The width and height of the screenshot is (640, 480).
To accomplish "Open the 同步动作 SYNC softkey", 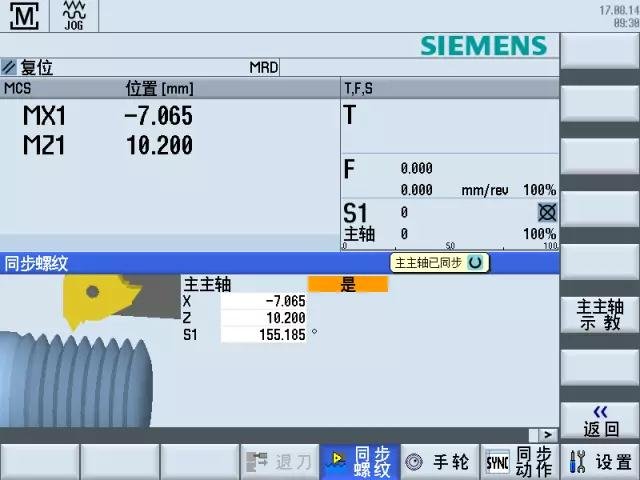I will click(x=519, y=462).
